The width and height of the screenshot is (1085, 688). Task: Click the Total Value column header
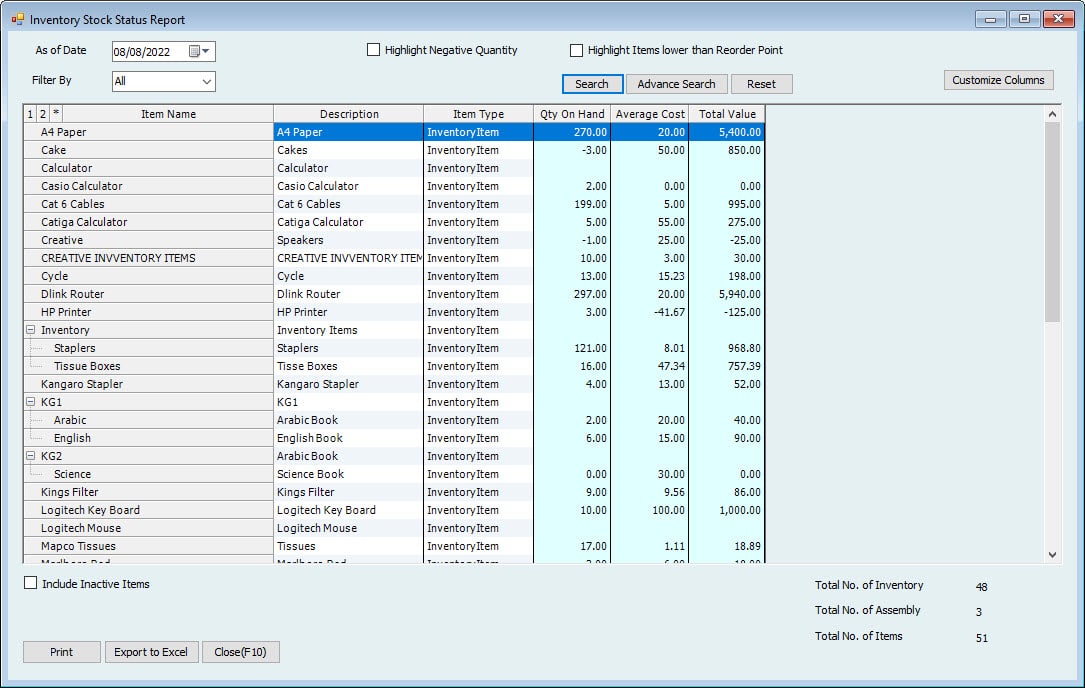coord(727,114)
